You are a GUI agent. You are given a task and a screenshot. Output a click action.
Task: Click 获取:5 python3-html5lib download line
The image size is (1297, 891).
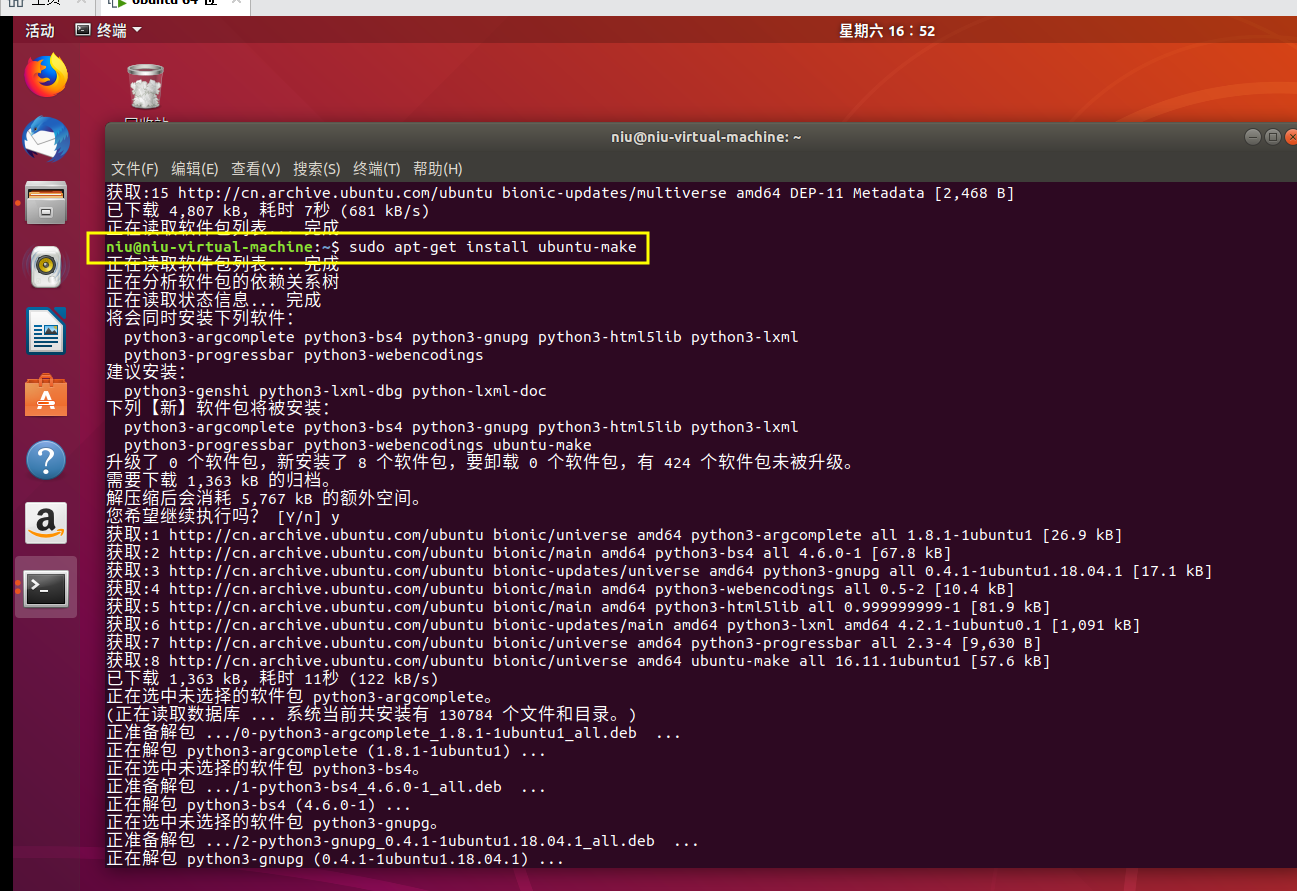[x=578, y=607]
